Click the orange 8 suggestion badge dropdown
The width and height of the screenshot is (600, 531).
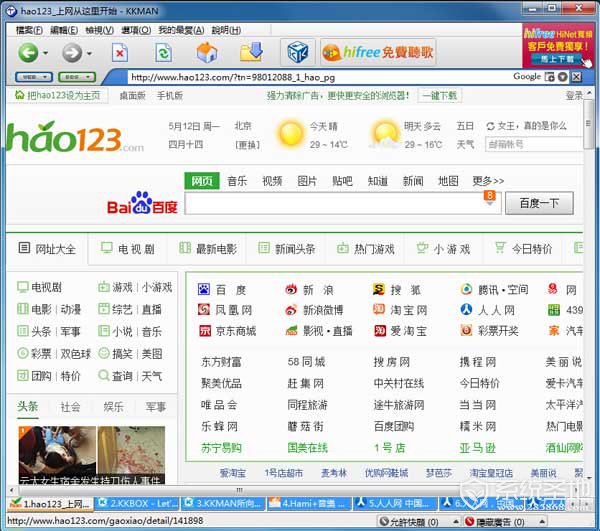[x=490, y=198]
